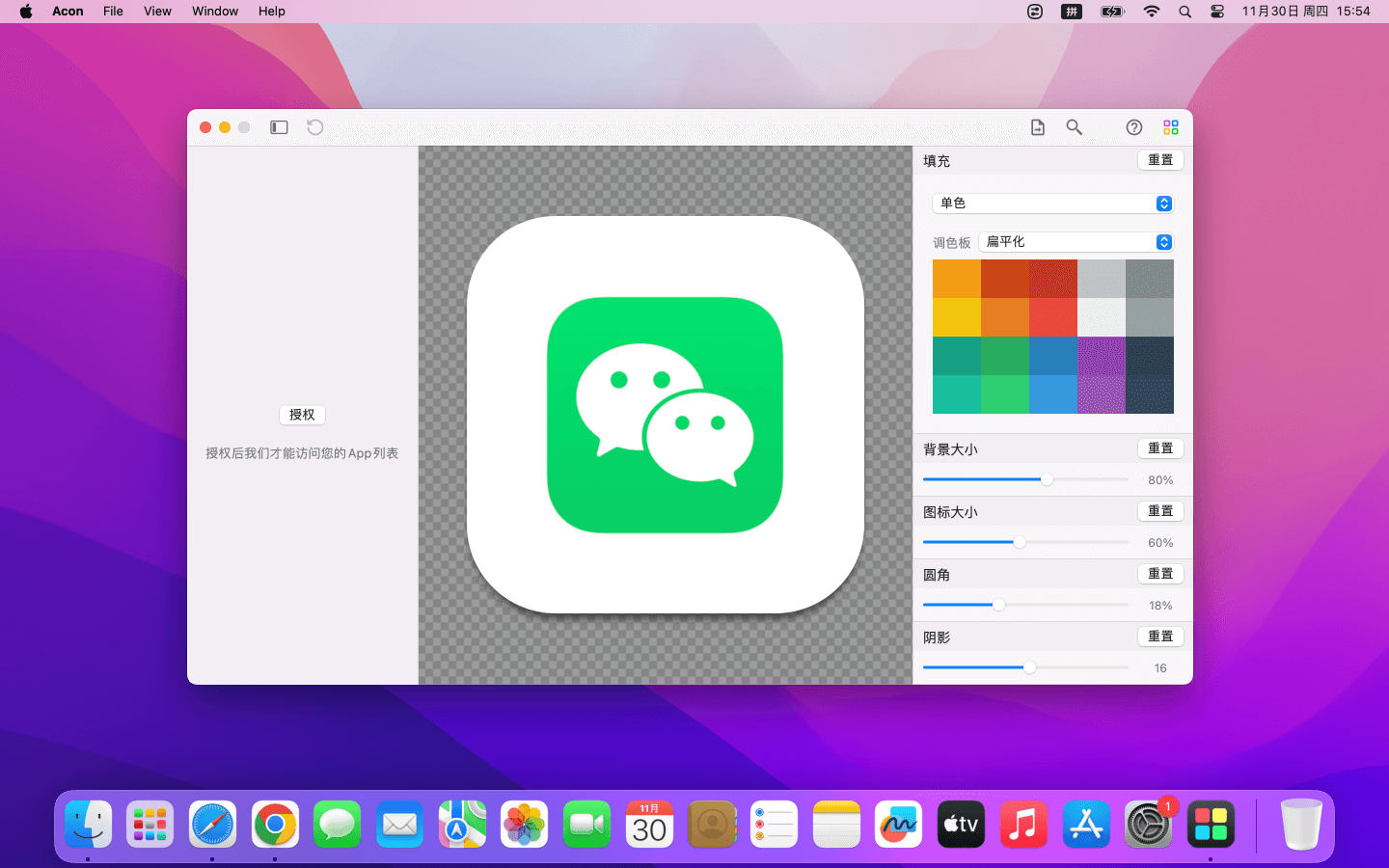
Task: Open Acon app icon in Dock
Action: [x=1211, y=825]
